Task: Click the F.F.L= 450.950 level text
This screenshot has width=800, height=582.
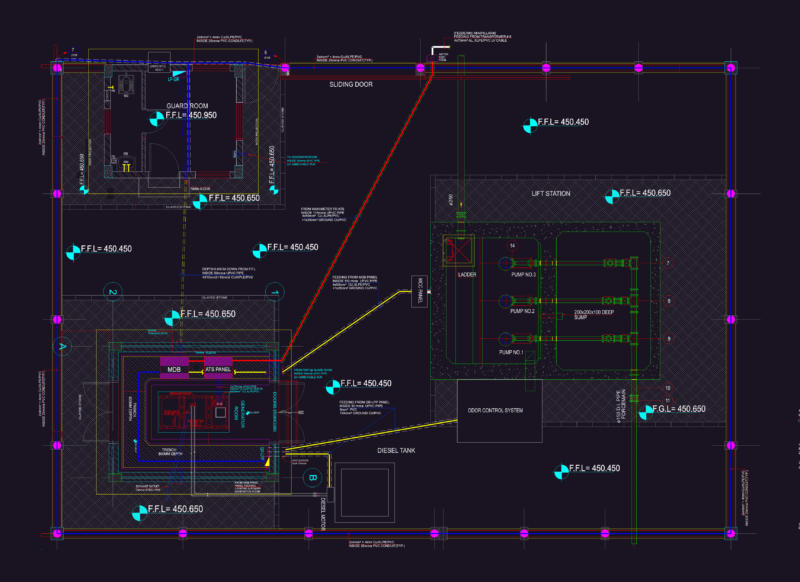Action: pos(191,115)
